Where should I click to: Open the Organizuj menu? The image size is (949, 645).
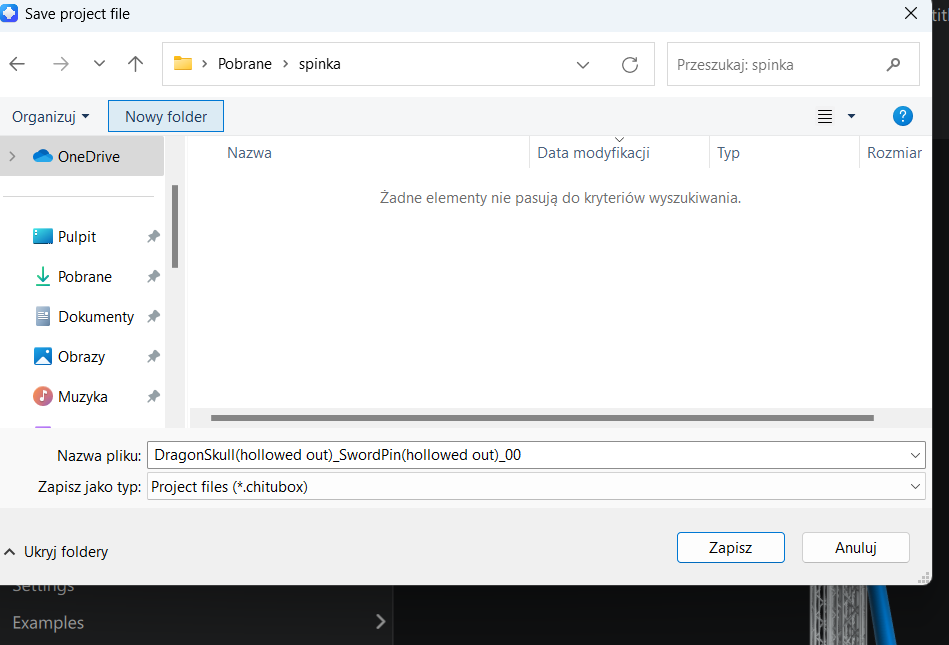pos(51,116)
